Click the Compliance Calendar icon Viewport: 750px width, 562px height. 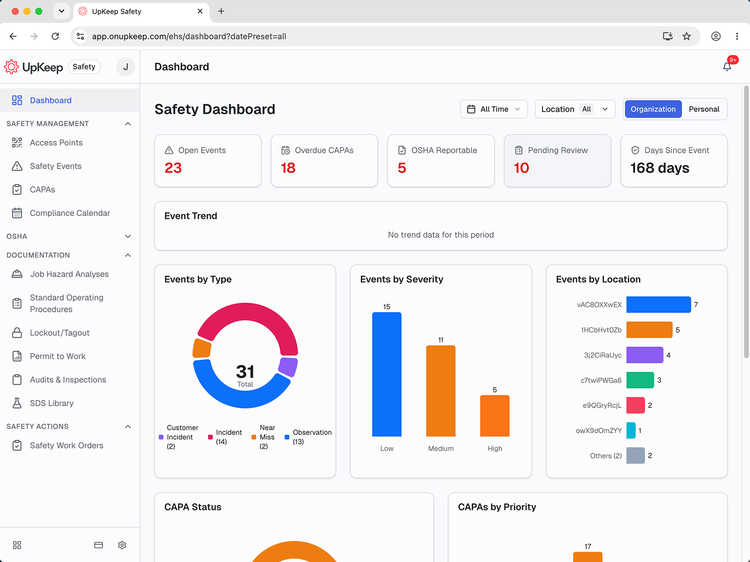(x=17, y=213)
